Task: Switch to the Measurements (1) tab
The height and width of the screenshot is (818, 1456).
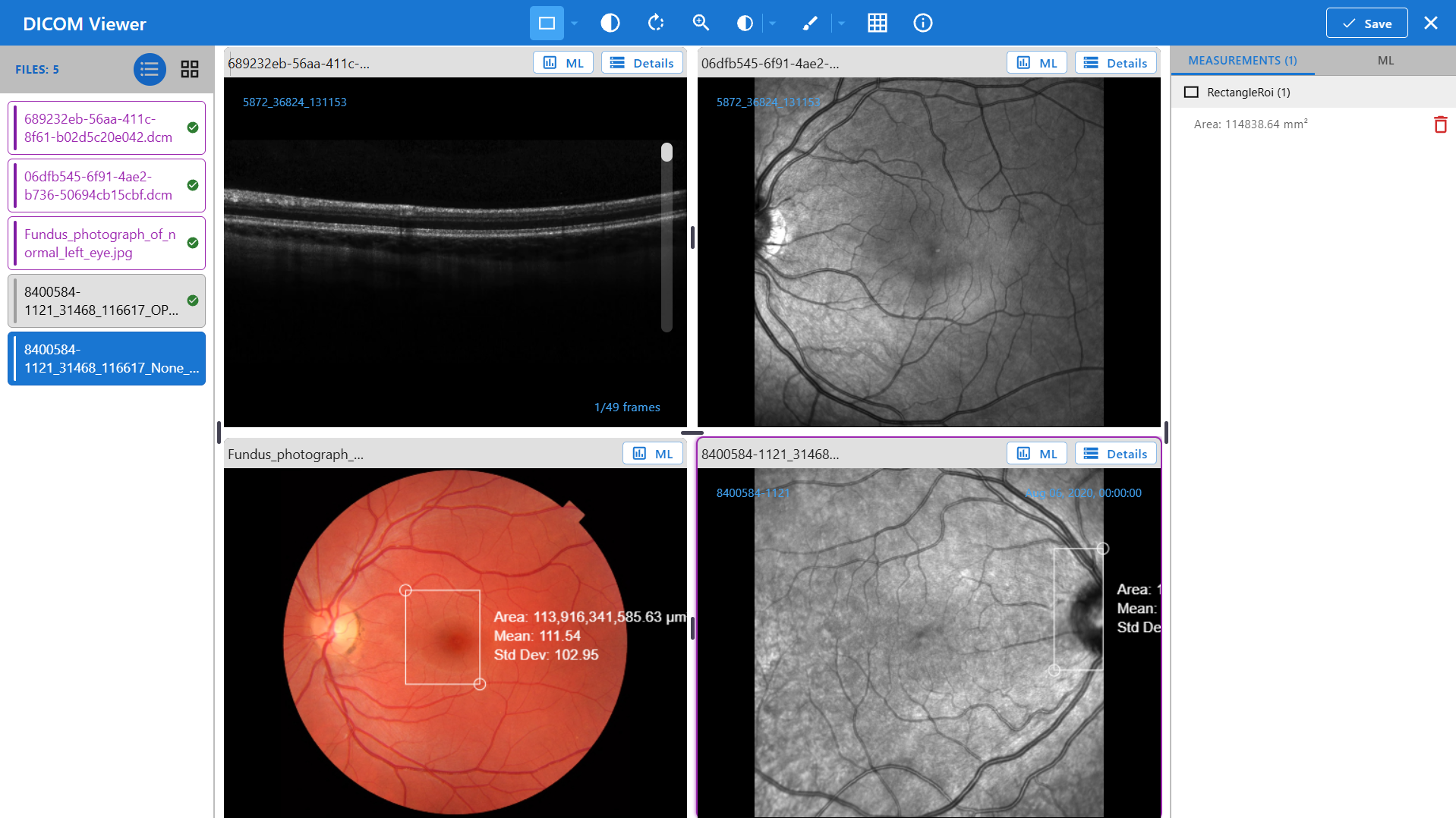Action: coord(1243,61)
